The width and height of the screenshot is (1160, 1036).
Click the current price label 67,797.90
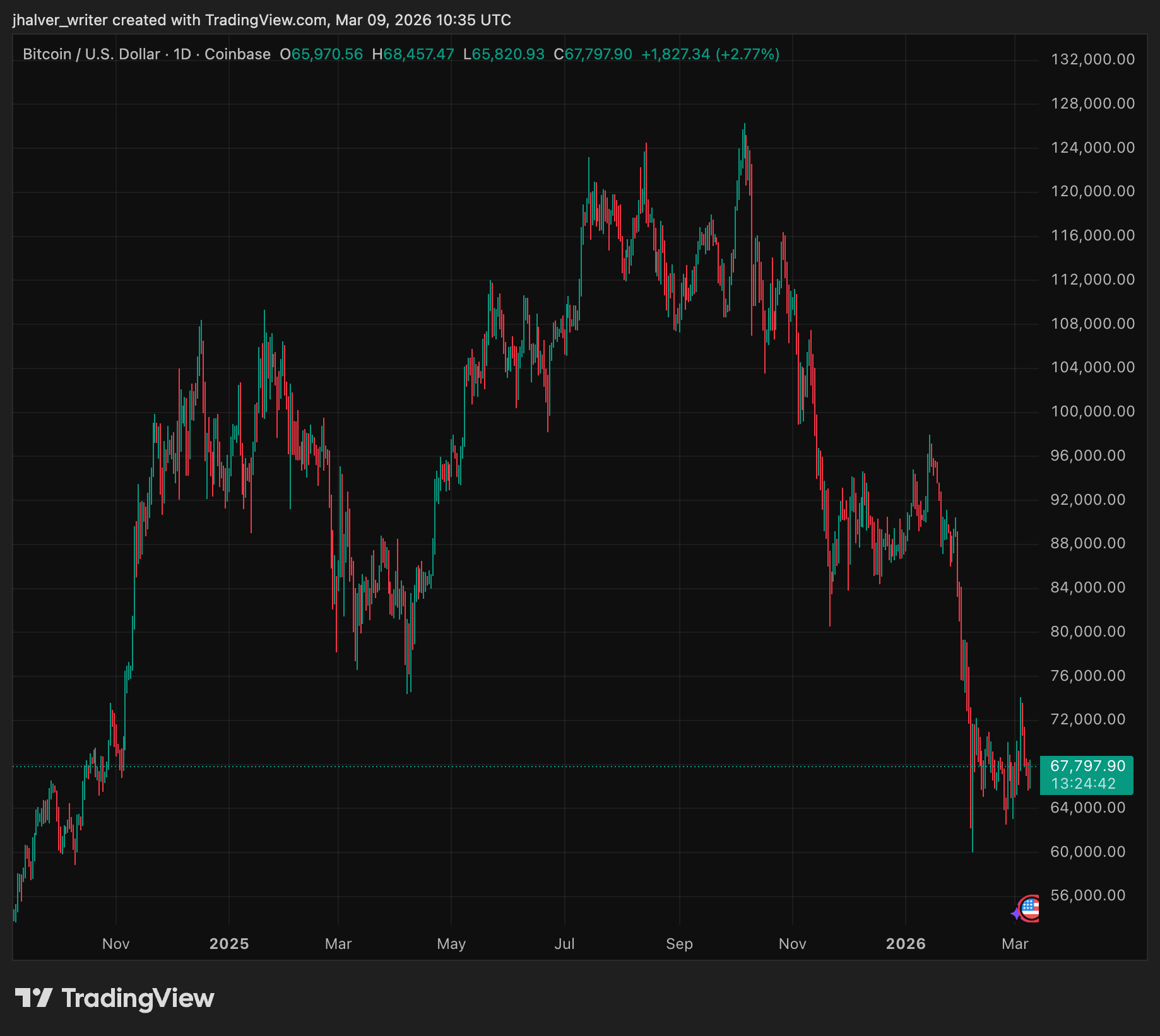point(1087,766)
